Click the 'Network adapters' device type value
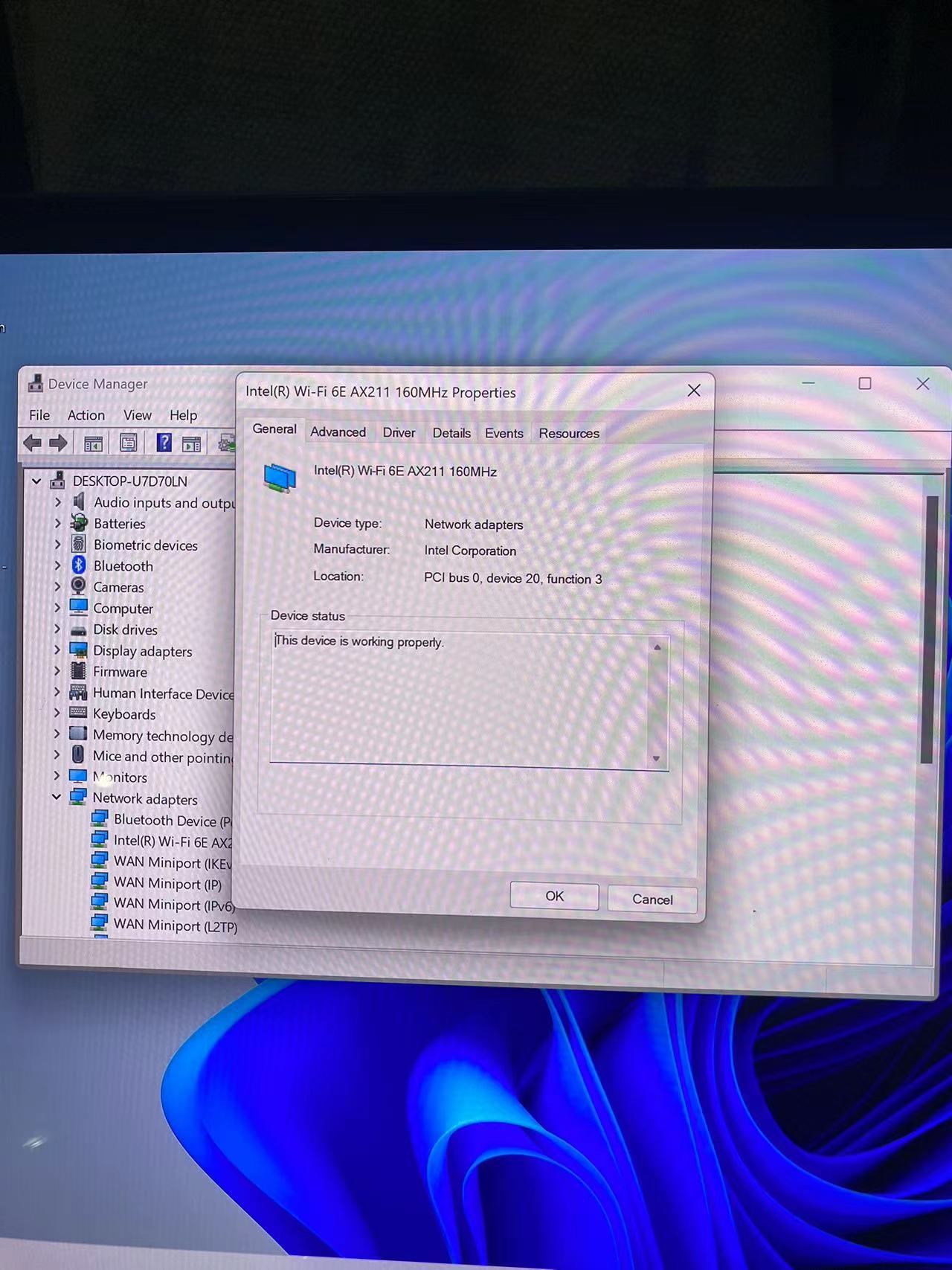 click(474, 525)
